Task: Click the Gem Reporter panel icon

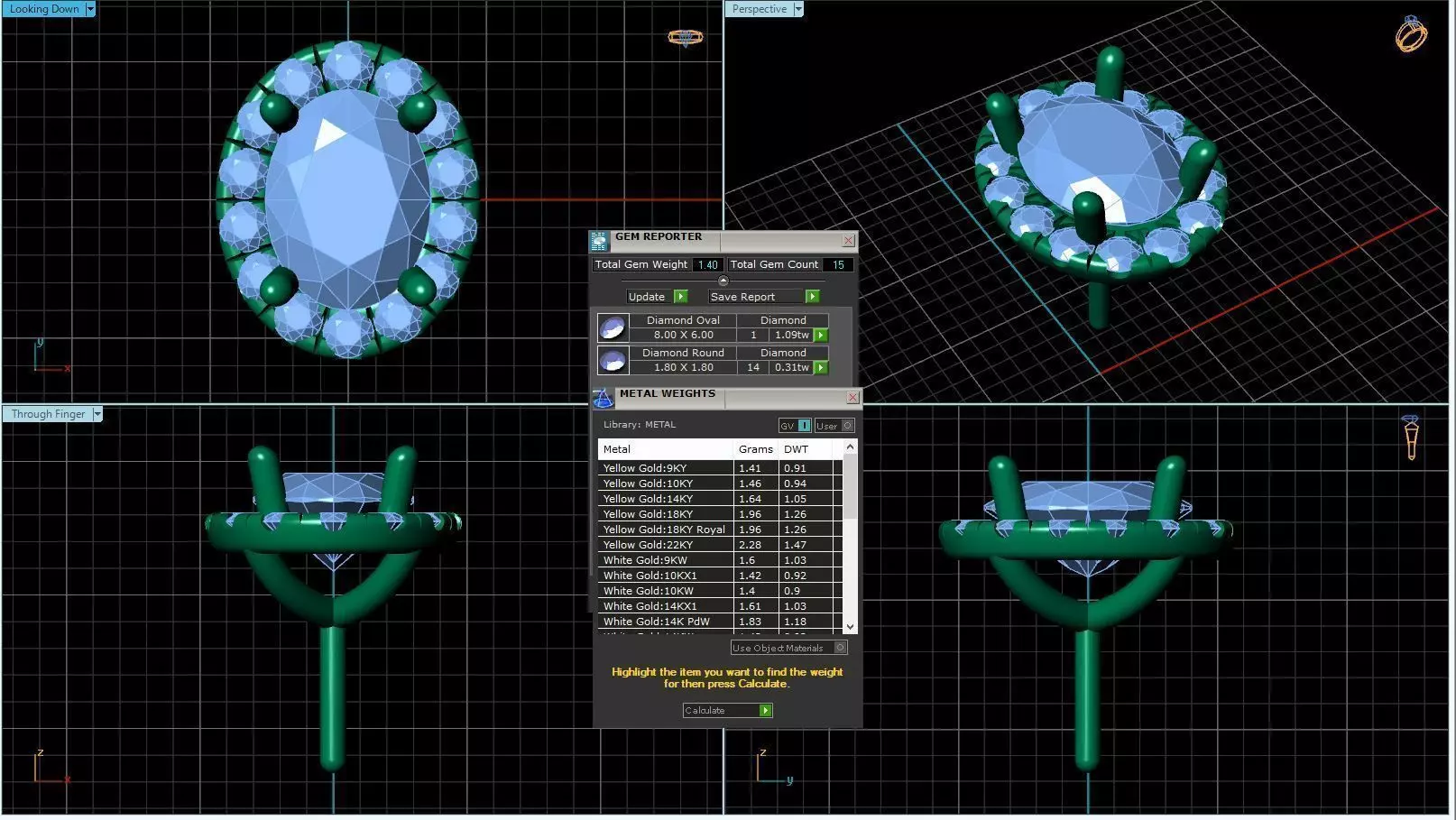Action: 599,241
